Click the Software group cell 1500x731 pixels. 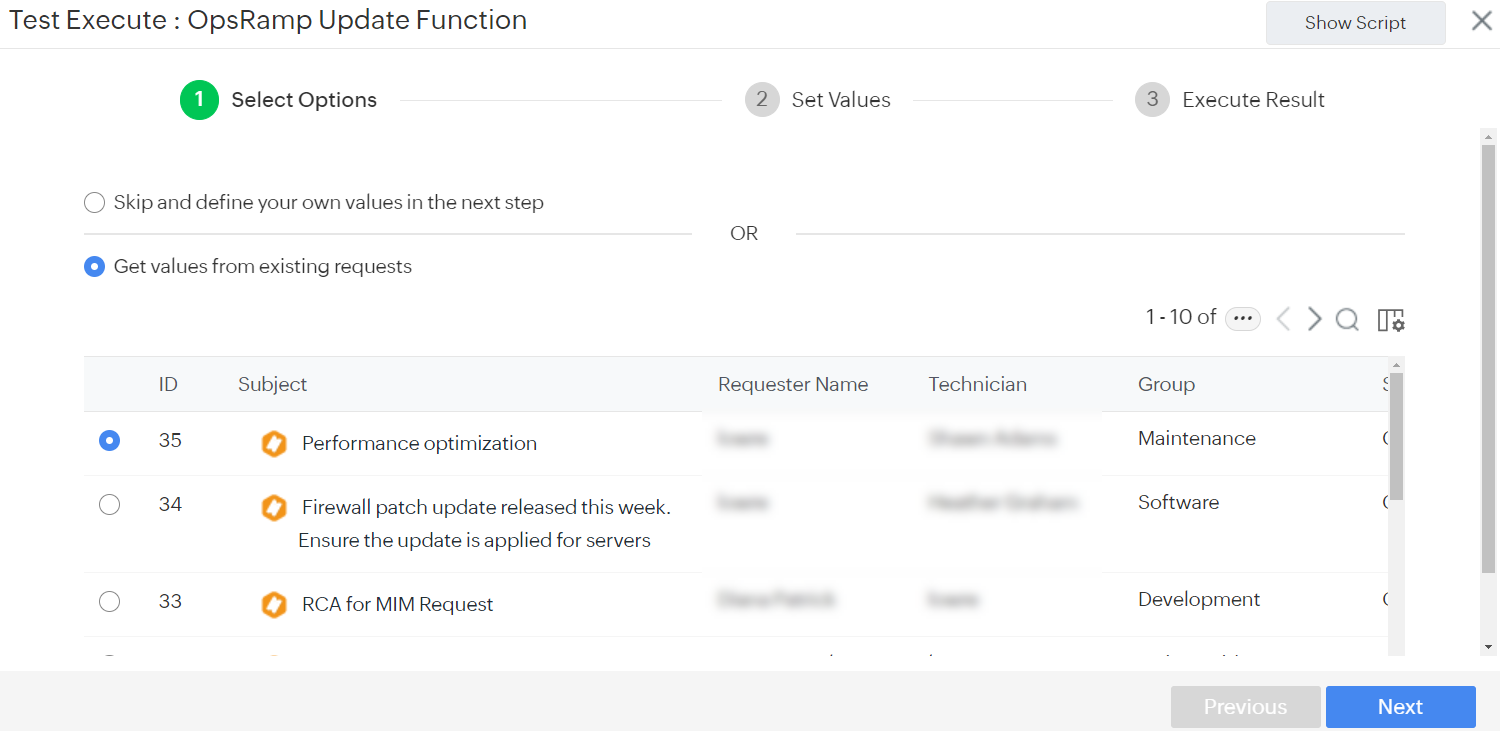pos(1178,503)
